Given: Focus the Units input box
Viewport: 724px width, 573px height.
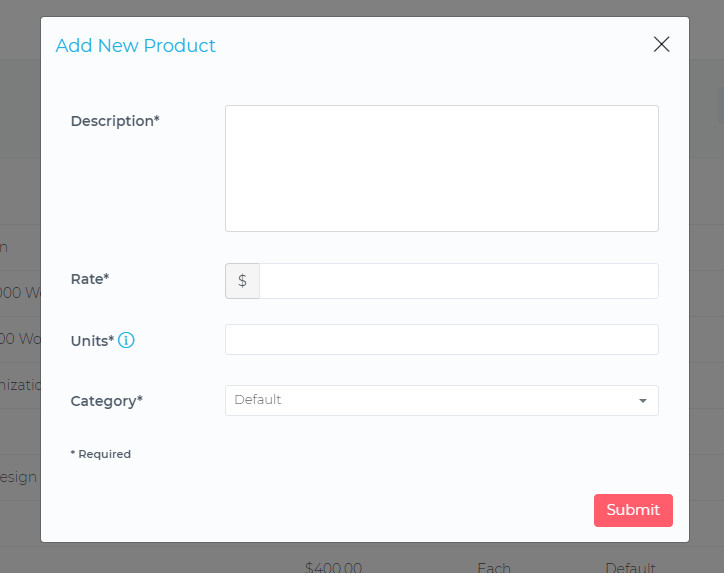Looking at the screenshot, I should [x=441, y=340].
